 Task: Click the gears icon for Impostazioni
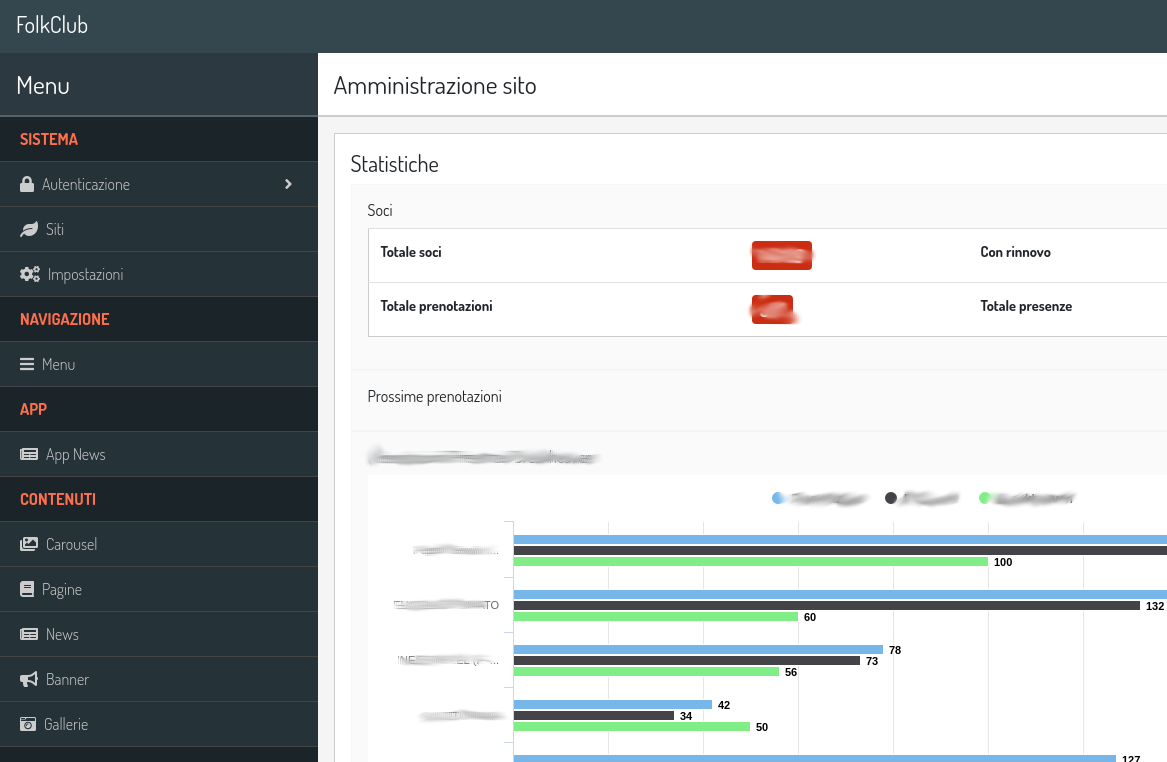[x=30, y=275]
